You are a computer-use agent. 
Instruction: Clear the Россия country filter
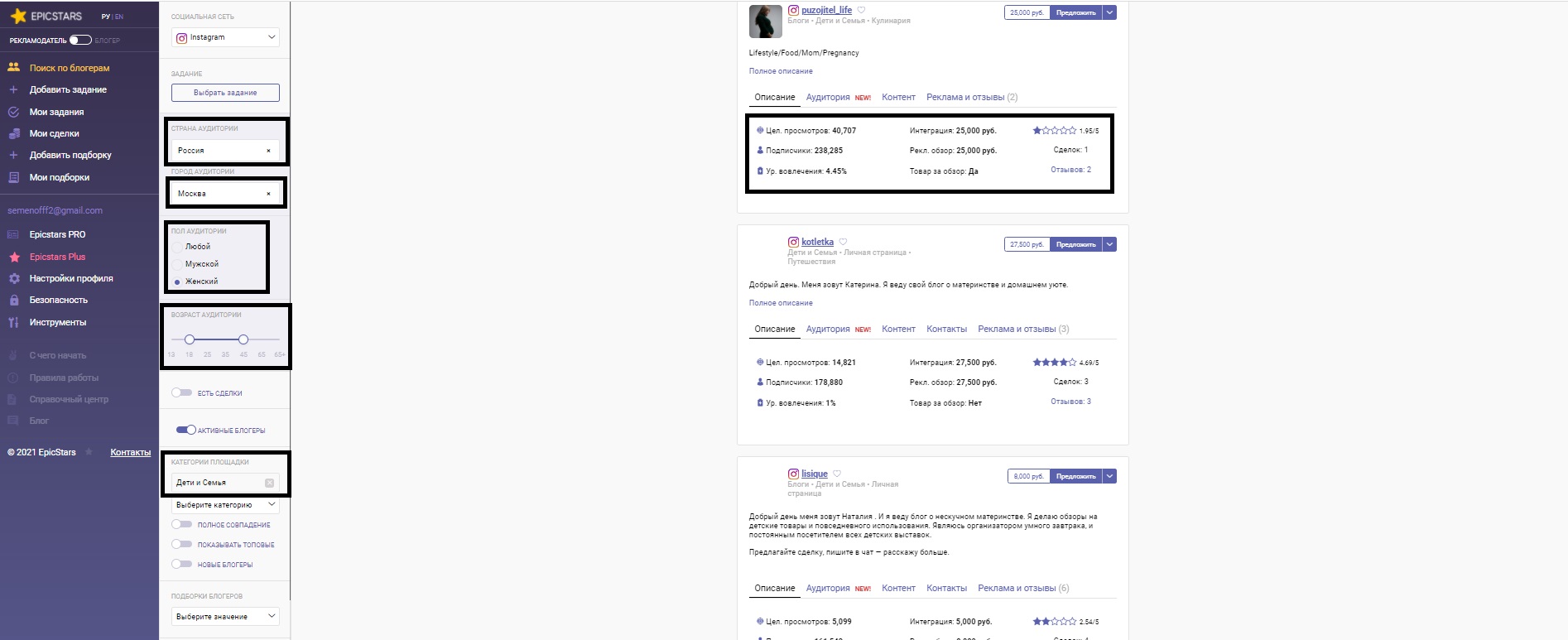(268, 151)
